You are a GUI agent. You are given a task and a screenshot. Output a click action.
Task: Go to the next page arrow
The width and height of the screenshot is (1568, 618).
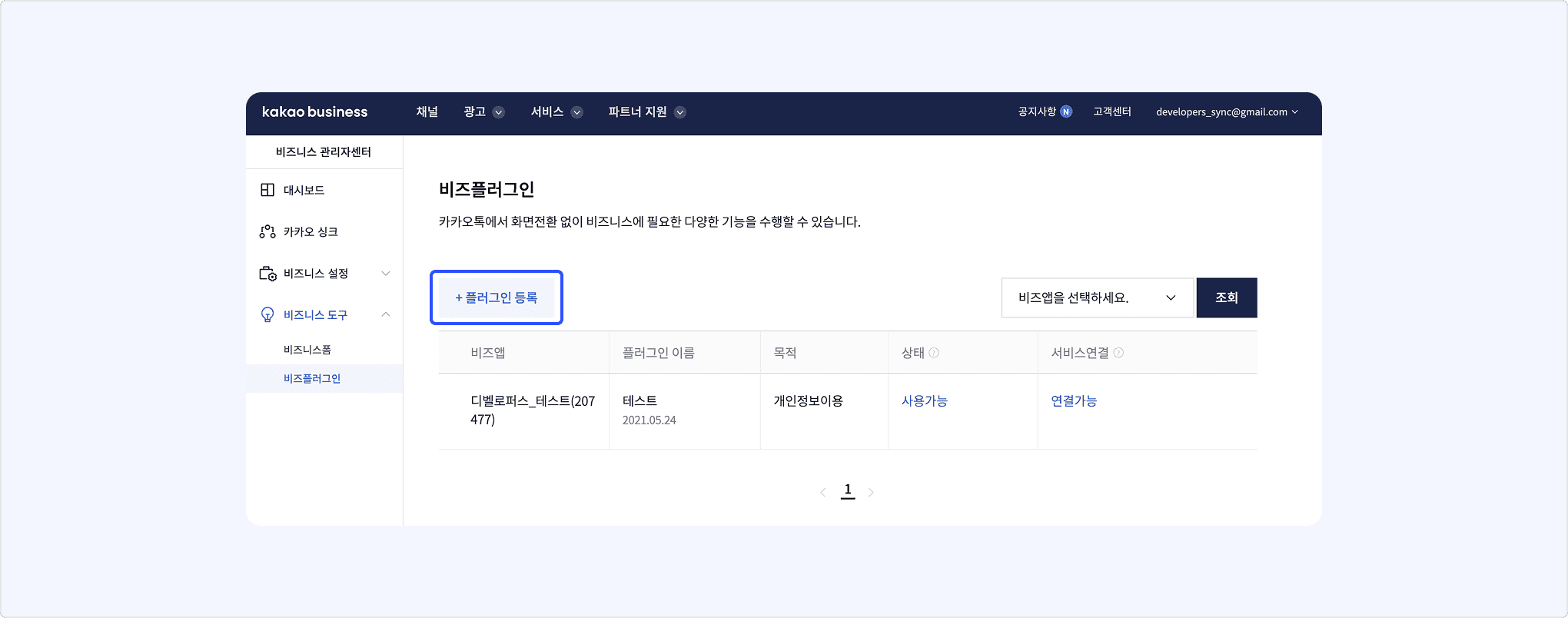871,493
